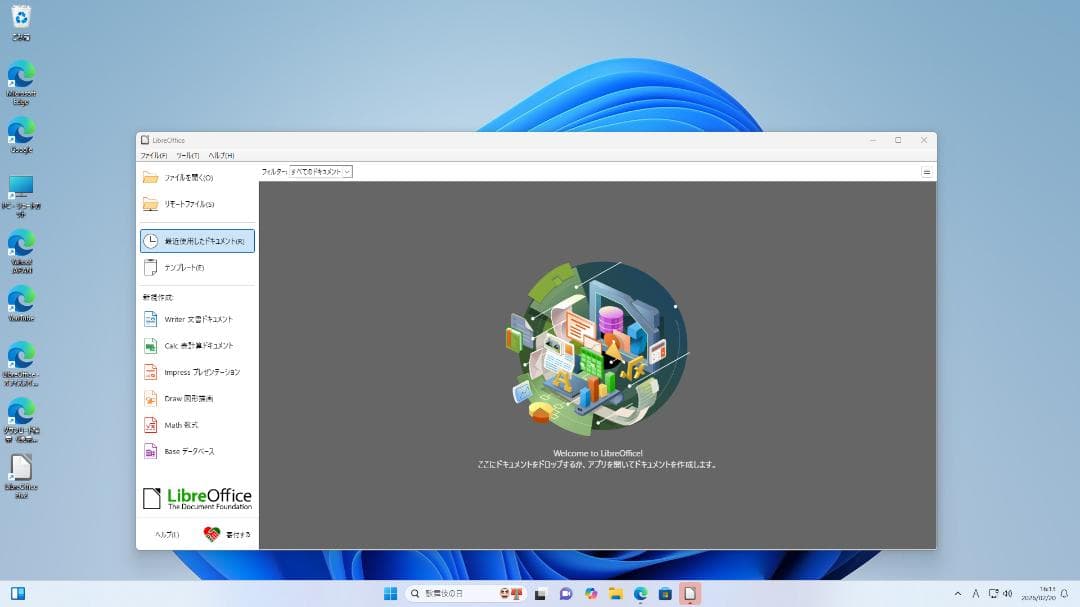The height and width of the screenshot is (607, 1080).
Task: Open the ファイルを開く (Open File) folder button
Action: 197,178
